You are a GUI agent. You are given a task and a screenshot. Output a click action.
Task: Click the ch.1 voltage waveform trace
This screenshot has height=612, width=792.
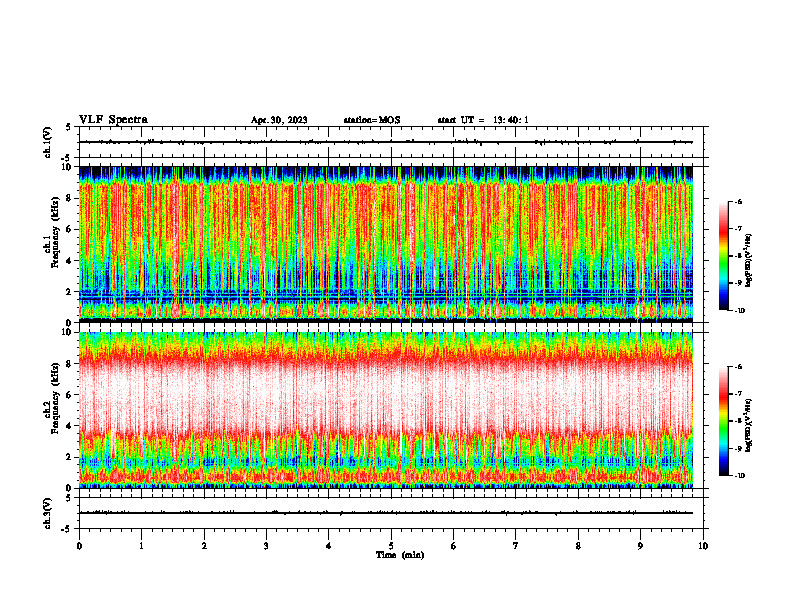click(386, 142)
